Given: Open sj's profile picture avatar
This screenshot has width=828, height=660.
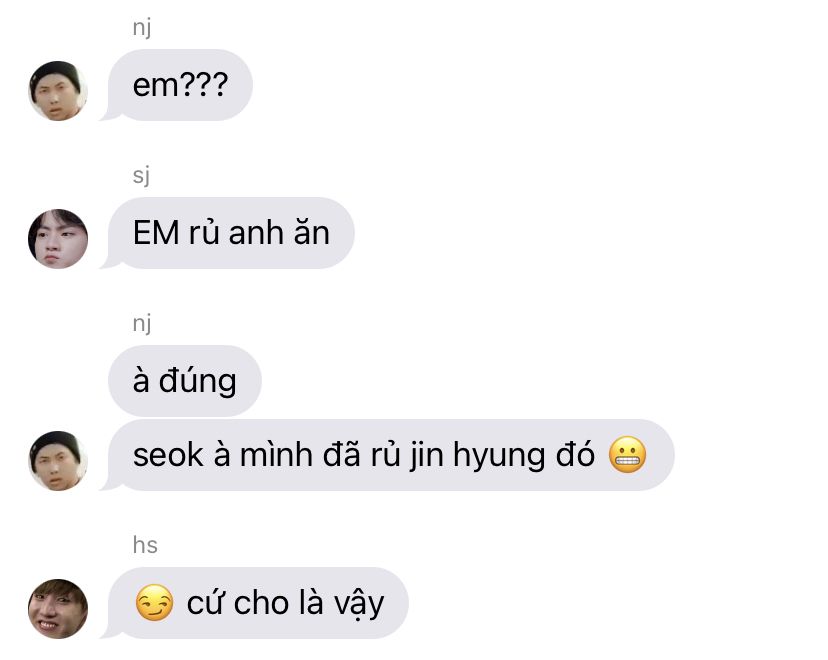Looking at the screenshot, I should [58, 239].
